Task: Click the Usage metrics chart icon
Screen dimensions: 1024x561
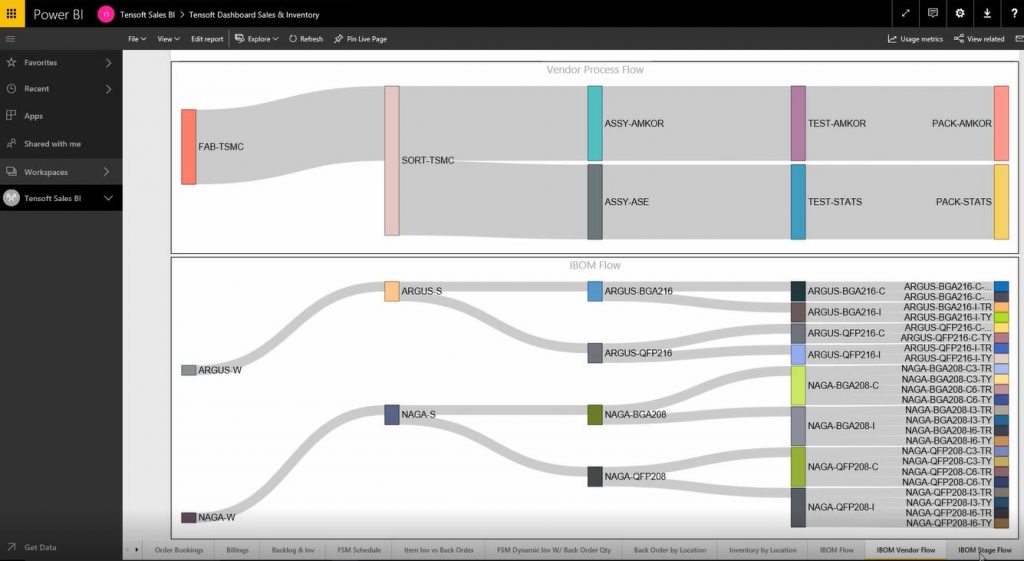Action: point(892,39)
